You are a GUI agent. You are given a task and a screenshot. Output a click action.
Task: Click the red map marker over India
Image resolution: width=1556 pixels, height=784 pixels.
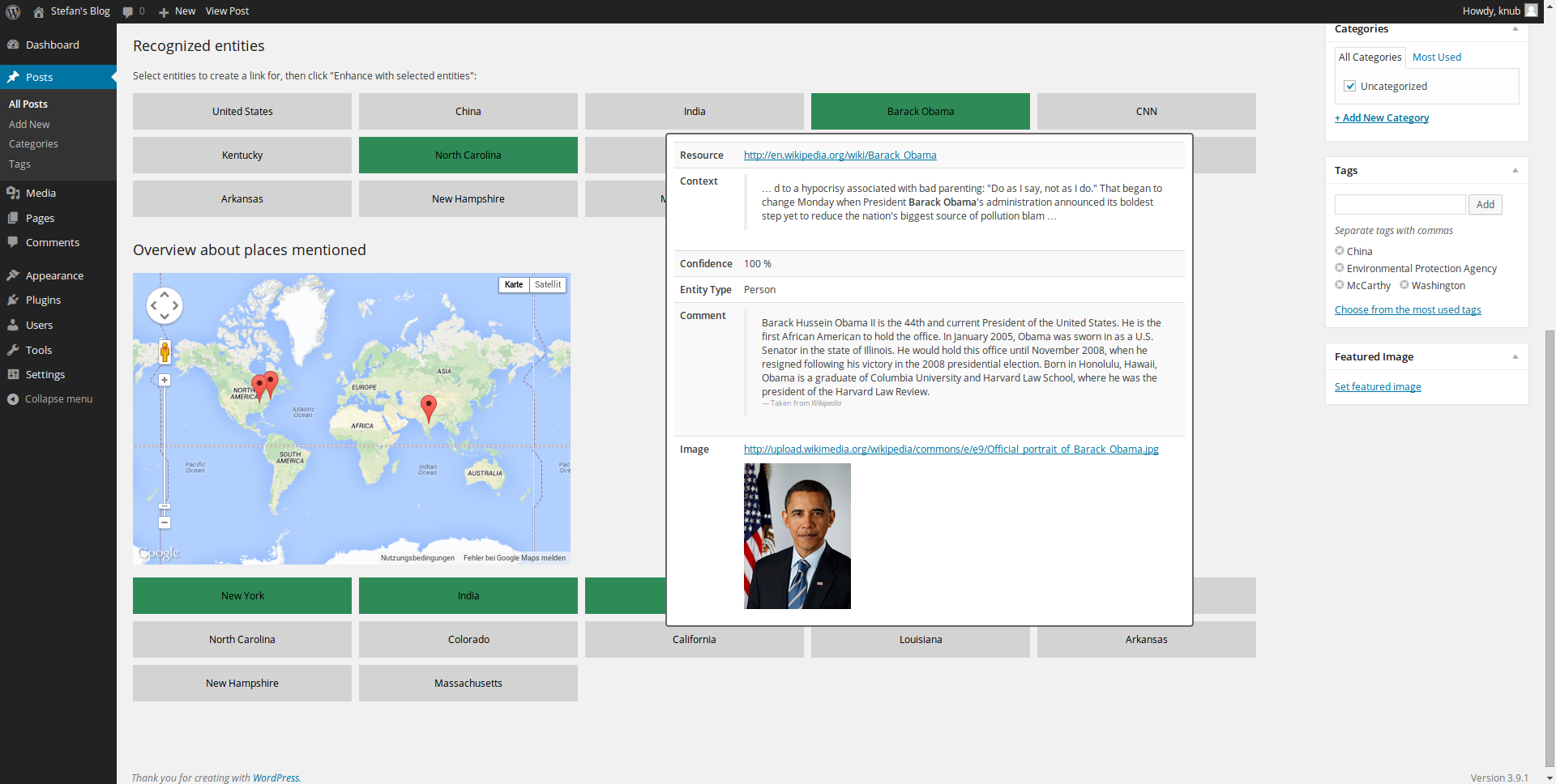(429, 408)
